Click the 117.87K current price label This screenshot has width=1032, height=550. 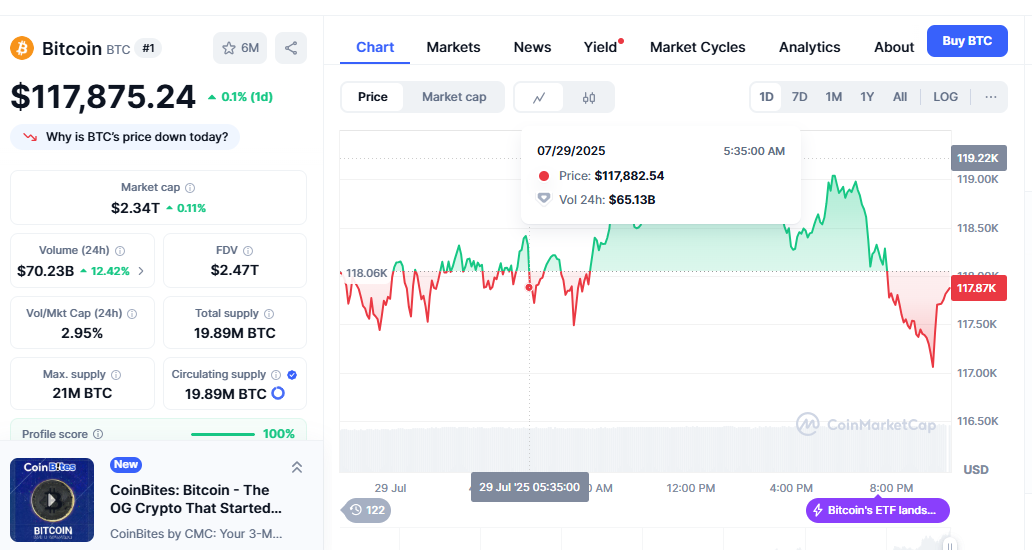[979, 288]
